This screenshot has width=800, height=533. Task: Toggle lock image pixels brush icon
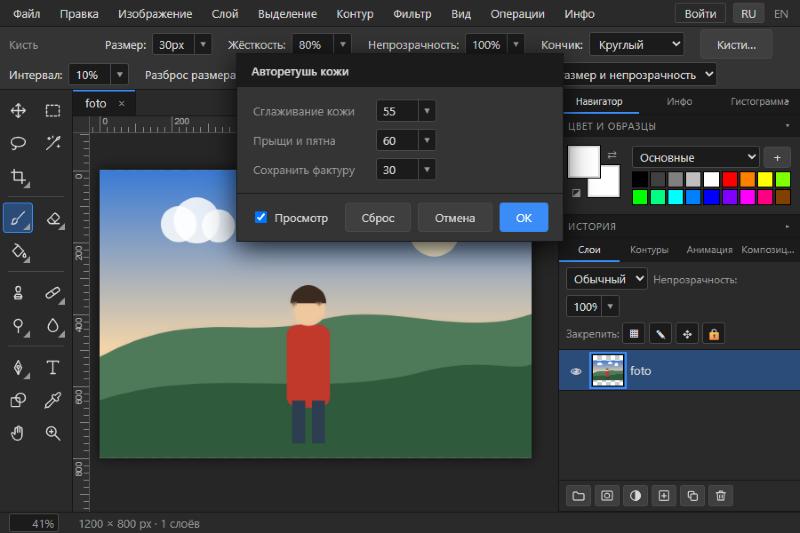[660, 334]
